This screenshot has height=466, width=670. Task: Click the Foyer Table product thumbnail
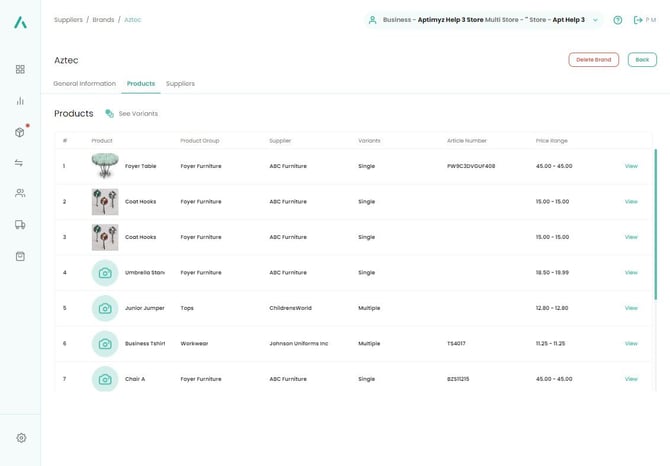105,166
